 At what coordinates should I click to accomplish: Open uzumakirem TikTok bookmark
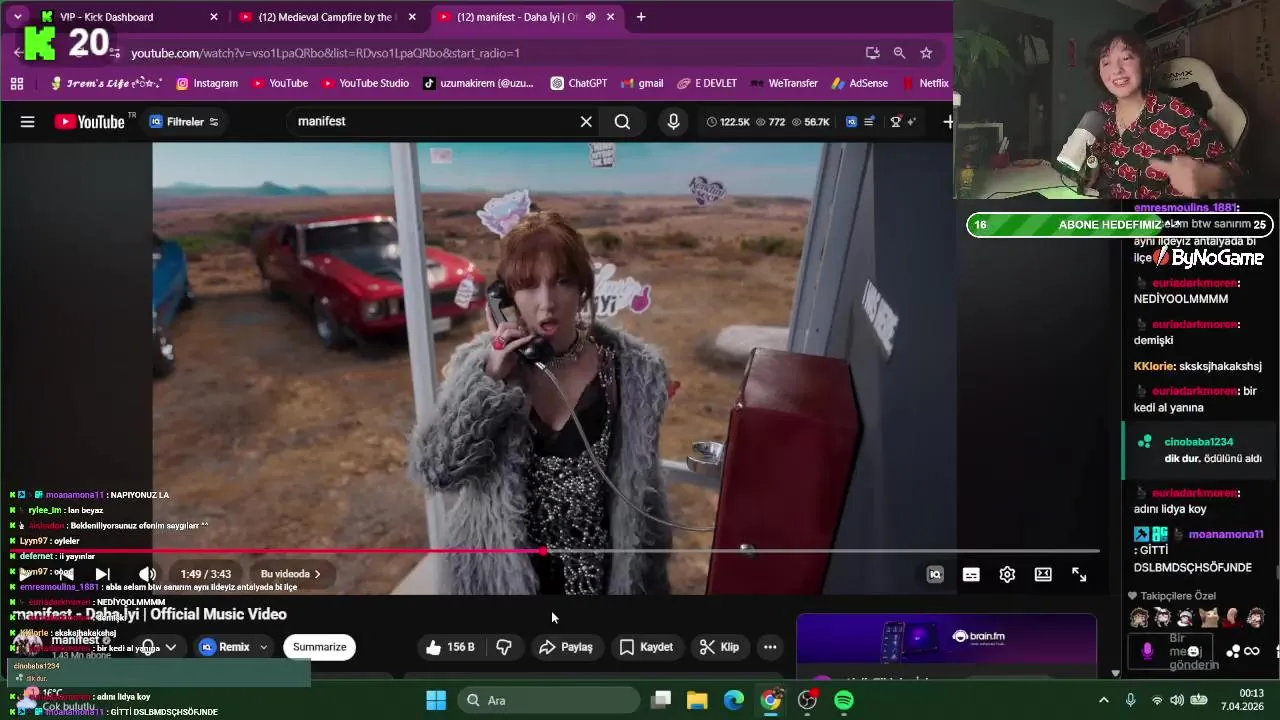coord(478,83)
